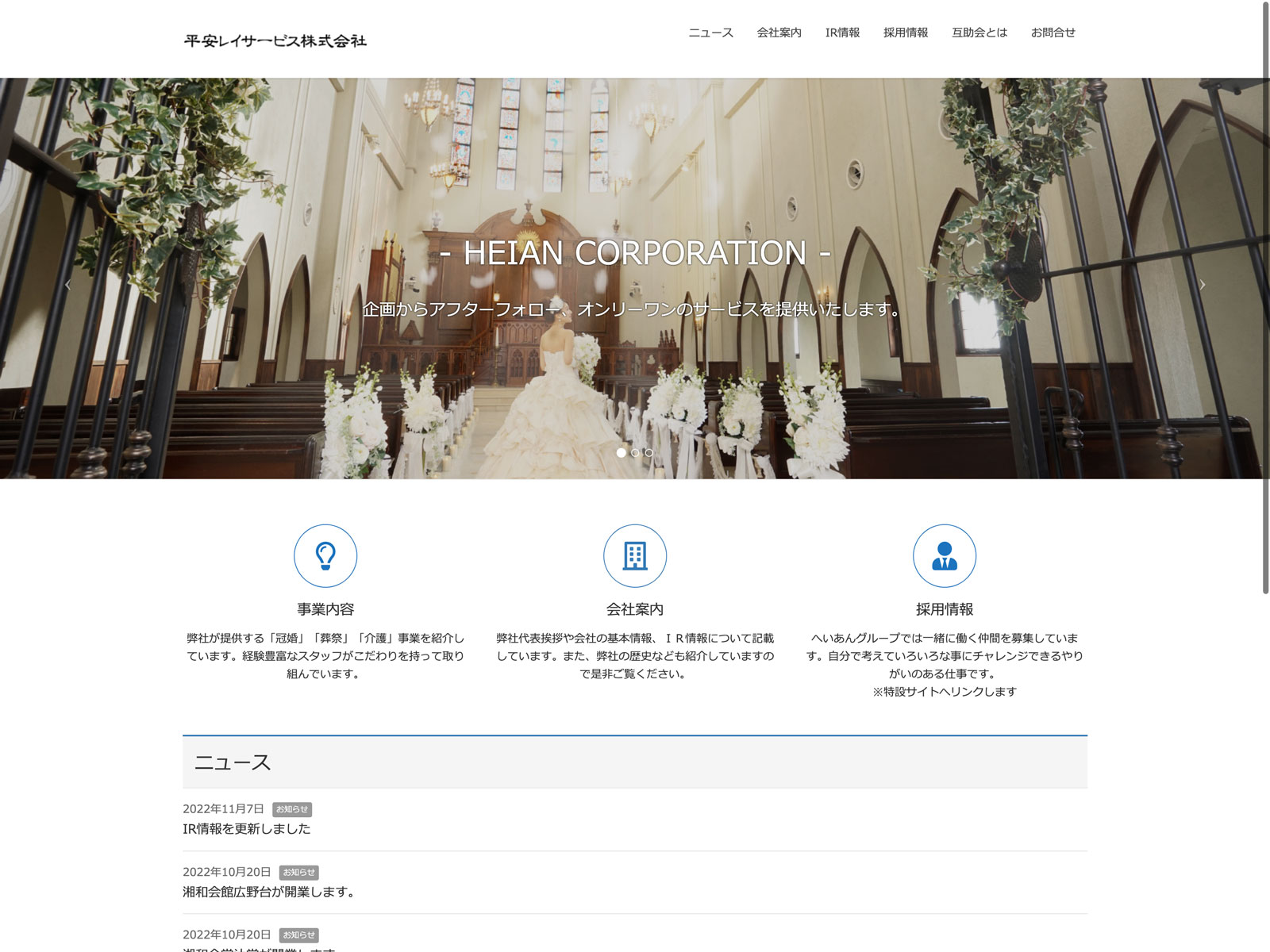Open the 湘和会館広野台が開業します news article

coord(269,892)
